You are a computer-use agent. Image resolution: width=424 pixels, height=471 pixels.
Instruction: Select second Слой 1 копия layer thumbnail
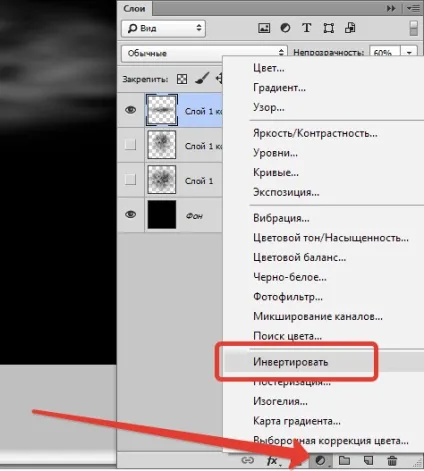click(162, 145)
